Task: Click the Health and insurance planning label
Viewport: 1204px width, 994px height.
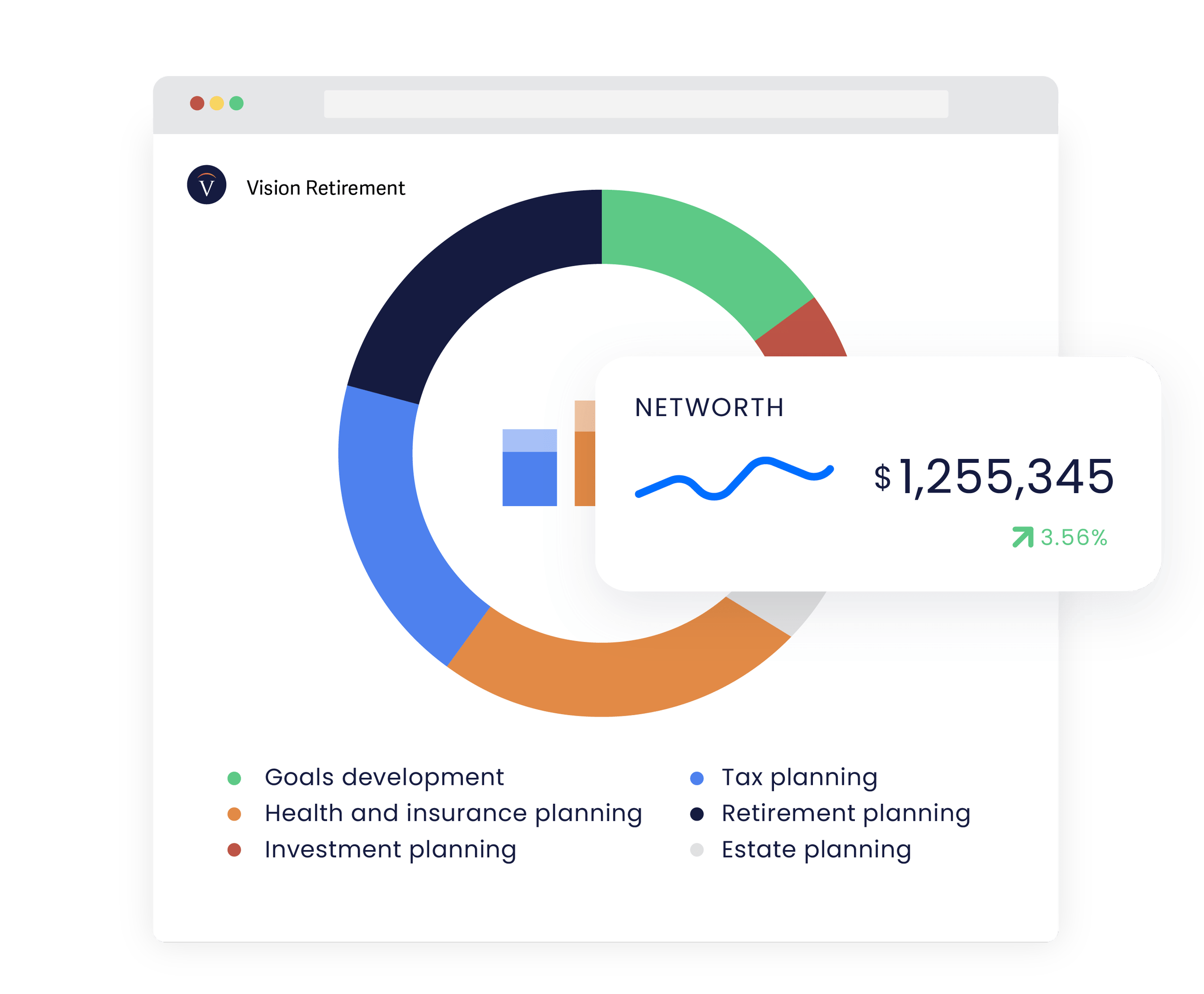Action: 453,813
